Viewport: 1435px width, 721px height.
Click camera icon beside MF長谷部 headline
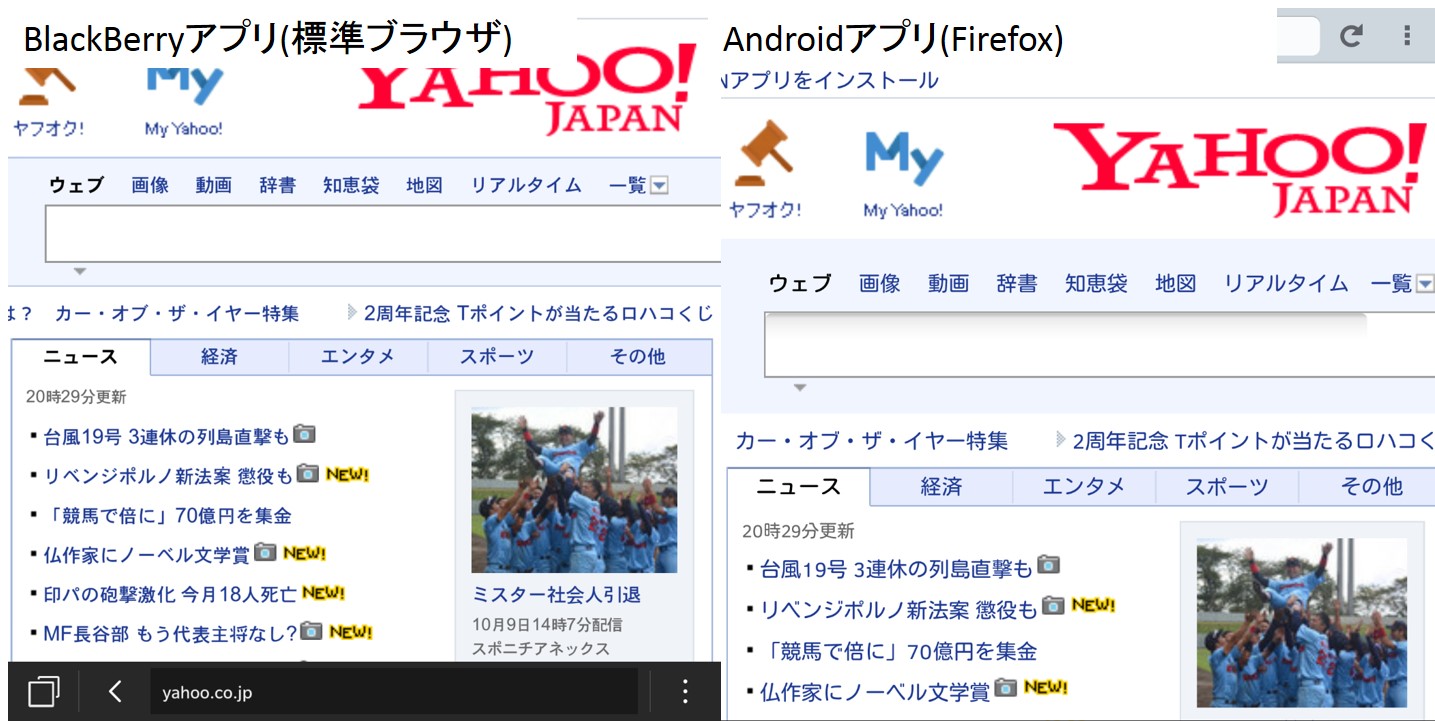click(312, 630)
